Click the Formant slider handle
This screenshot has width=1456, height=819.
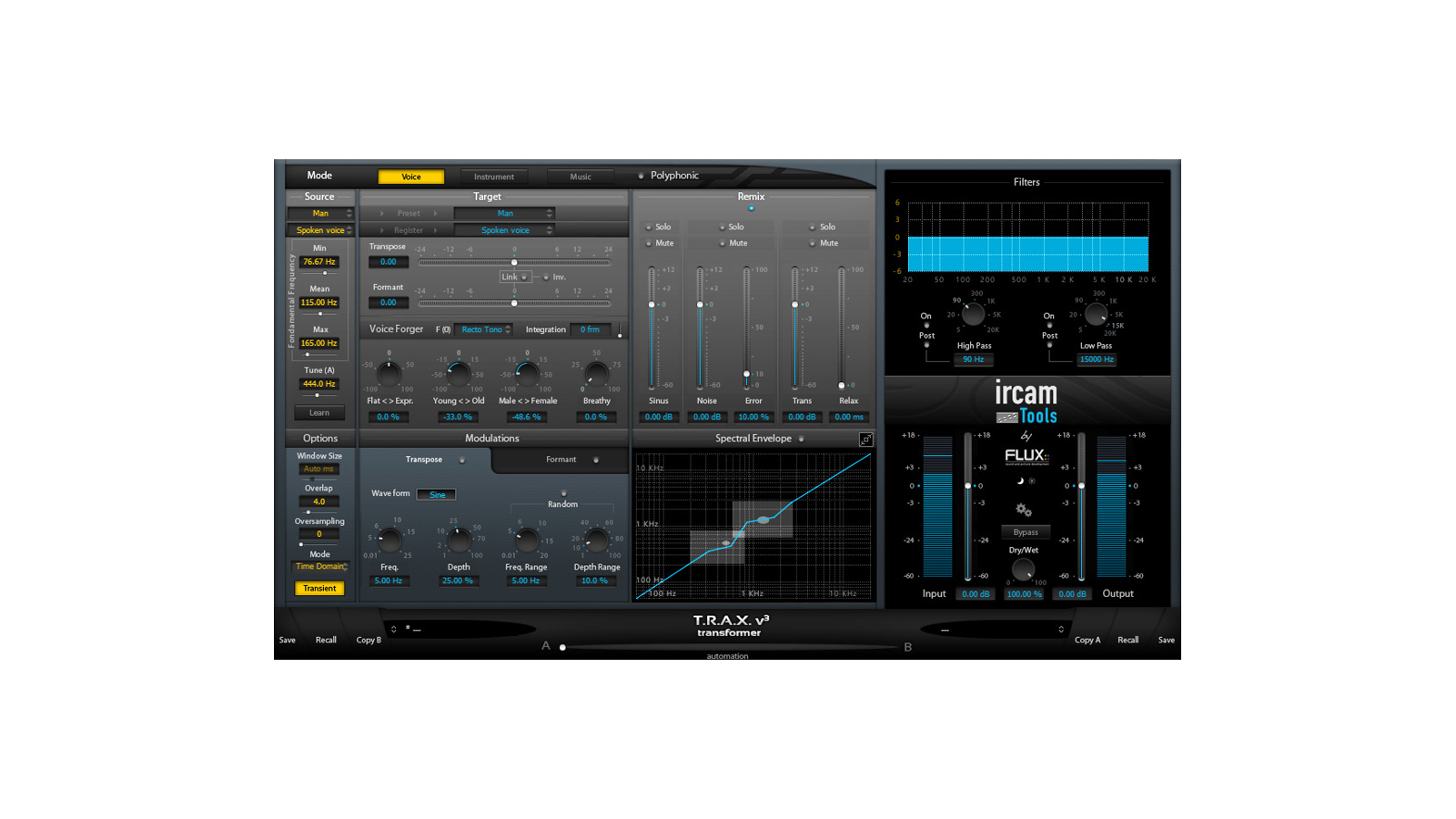(514, 303)
